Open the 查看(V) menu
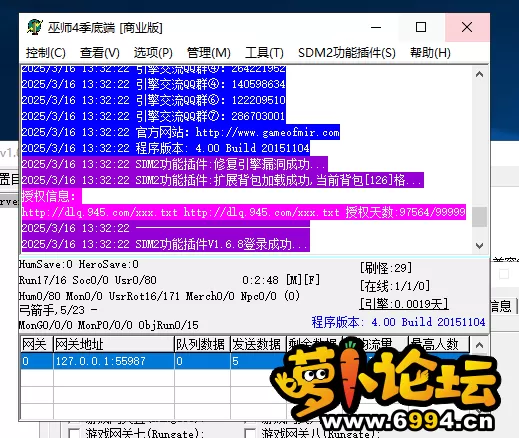Viewport: 519px width, 438px height. tap(100, 53)
